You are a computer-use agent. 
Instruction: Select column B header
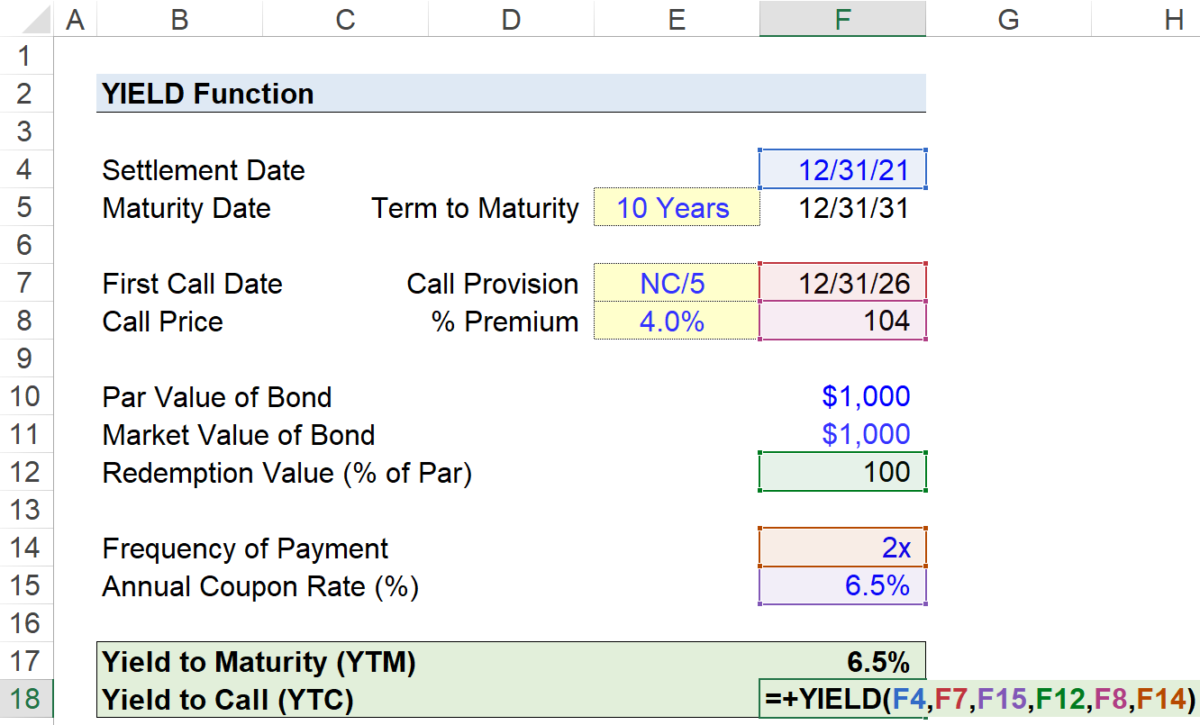(178, 18)
